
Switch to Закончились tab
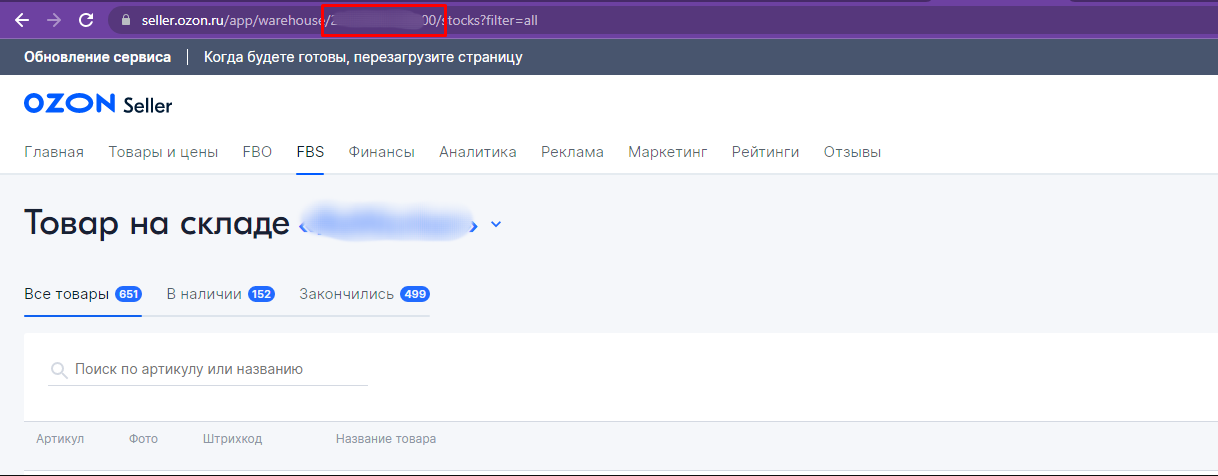pos(364,294)
